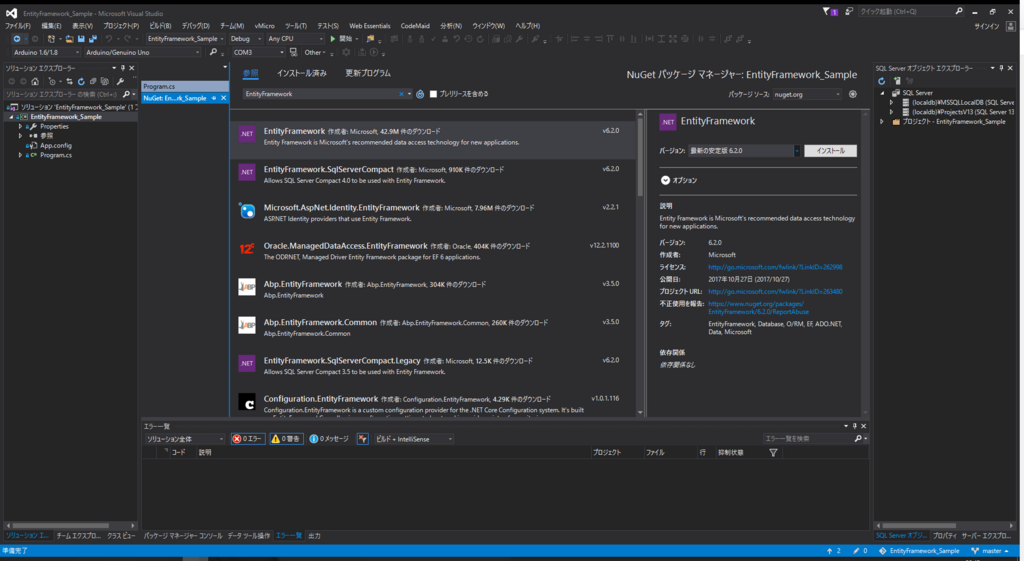The height and width of the screenshot is (561, 1024).
Task: Click the account avatar icon beside サインイン
Action: 1010,26
